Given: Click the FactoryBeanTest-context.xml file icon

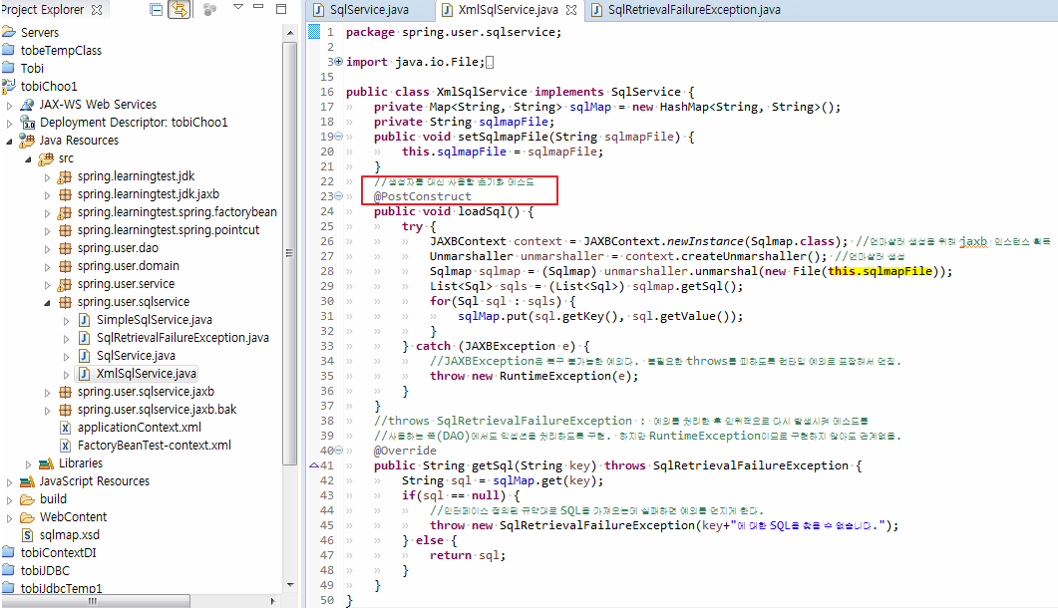Looking at the screenshot, I should pos(65,445).
